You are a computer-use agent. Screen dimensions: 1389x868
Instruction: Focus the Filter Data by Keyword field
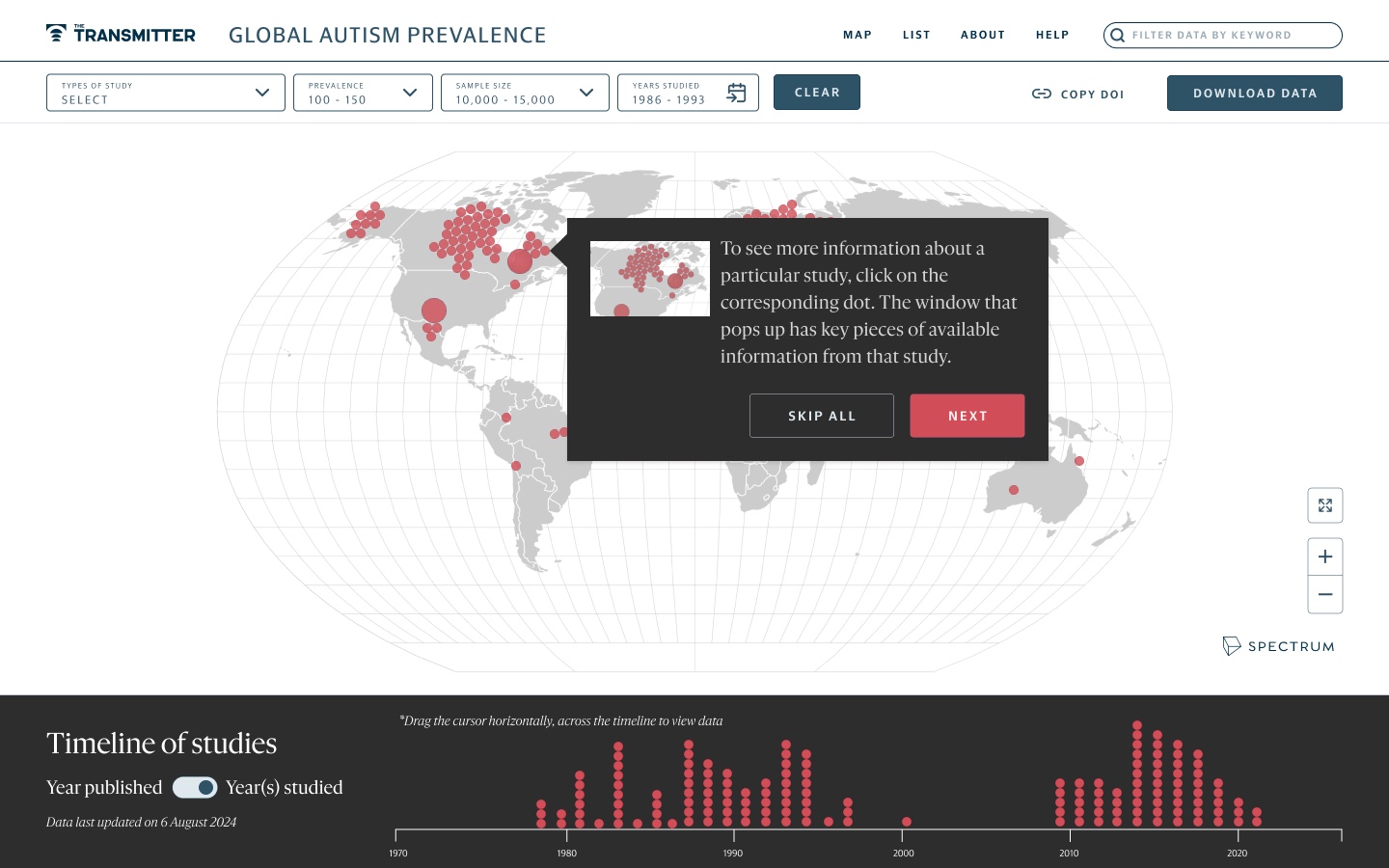(x=1223, y=35)
